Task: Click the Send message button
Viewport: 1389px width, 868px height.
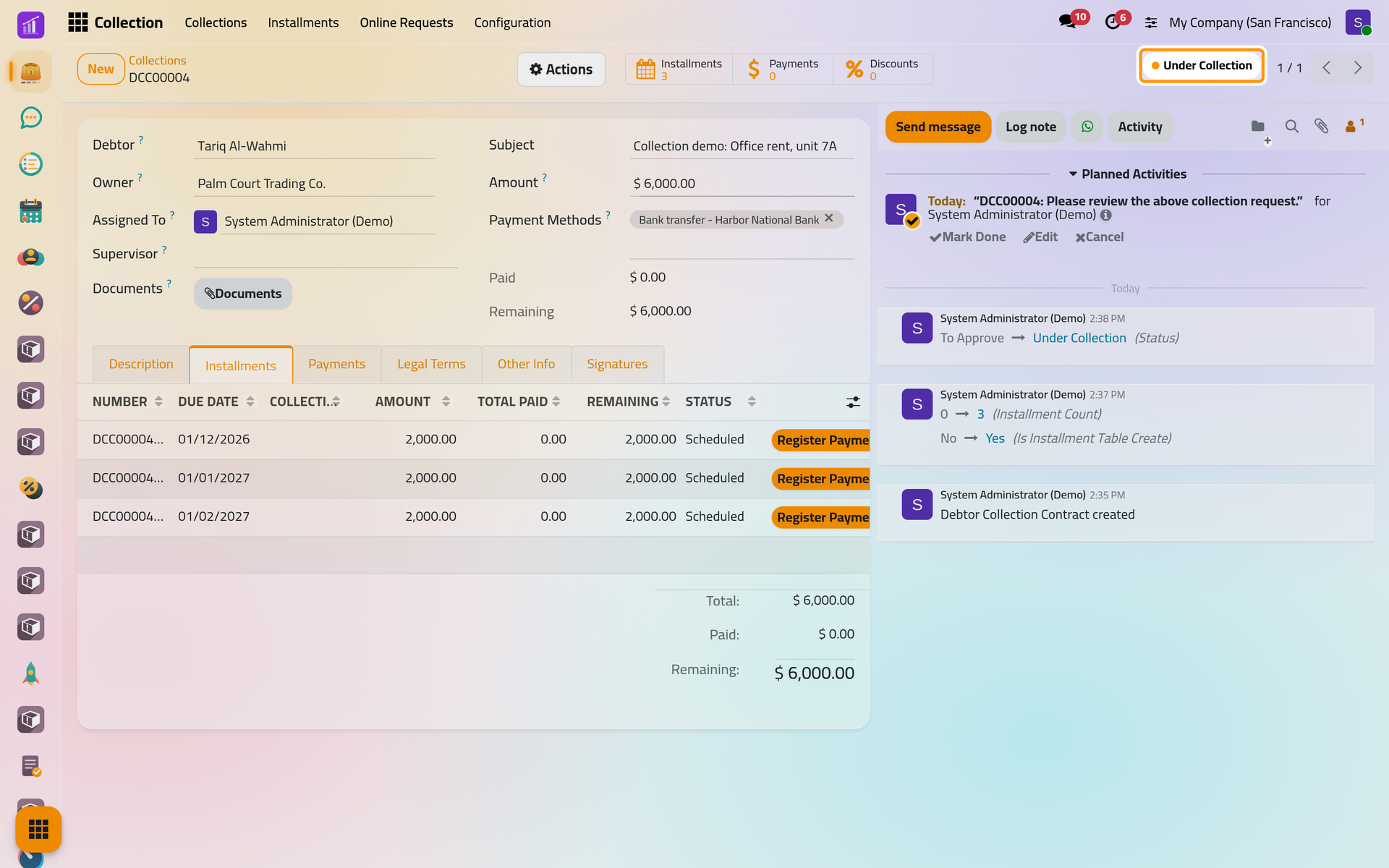Action: click(x=938, y=127)
